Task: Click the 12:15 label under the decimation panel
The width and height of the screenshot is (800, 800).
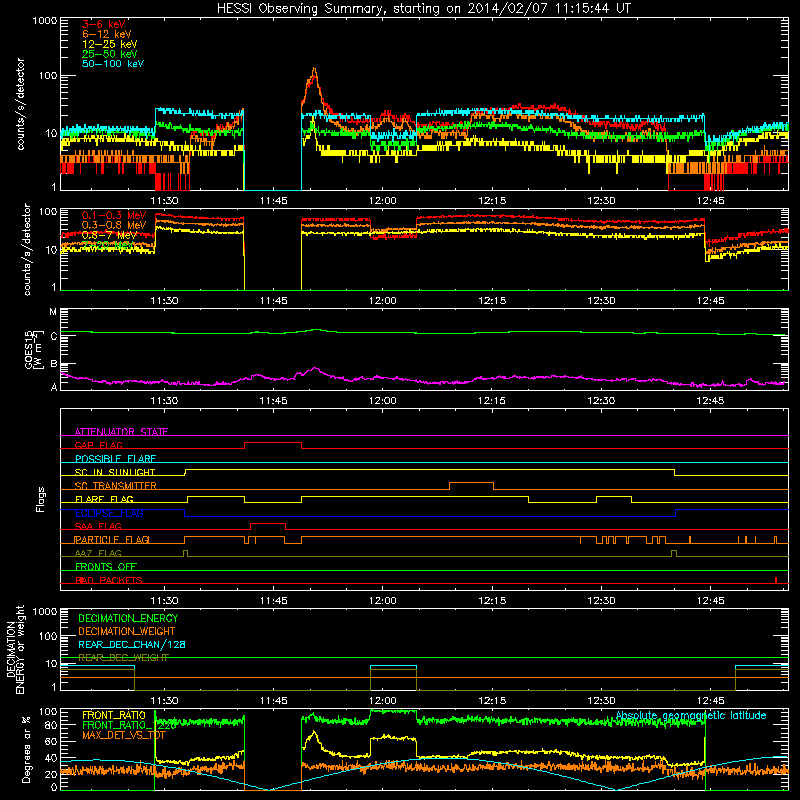Action: (492, 701)
